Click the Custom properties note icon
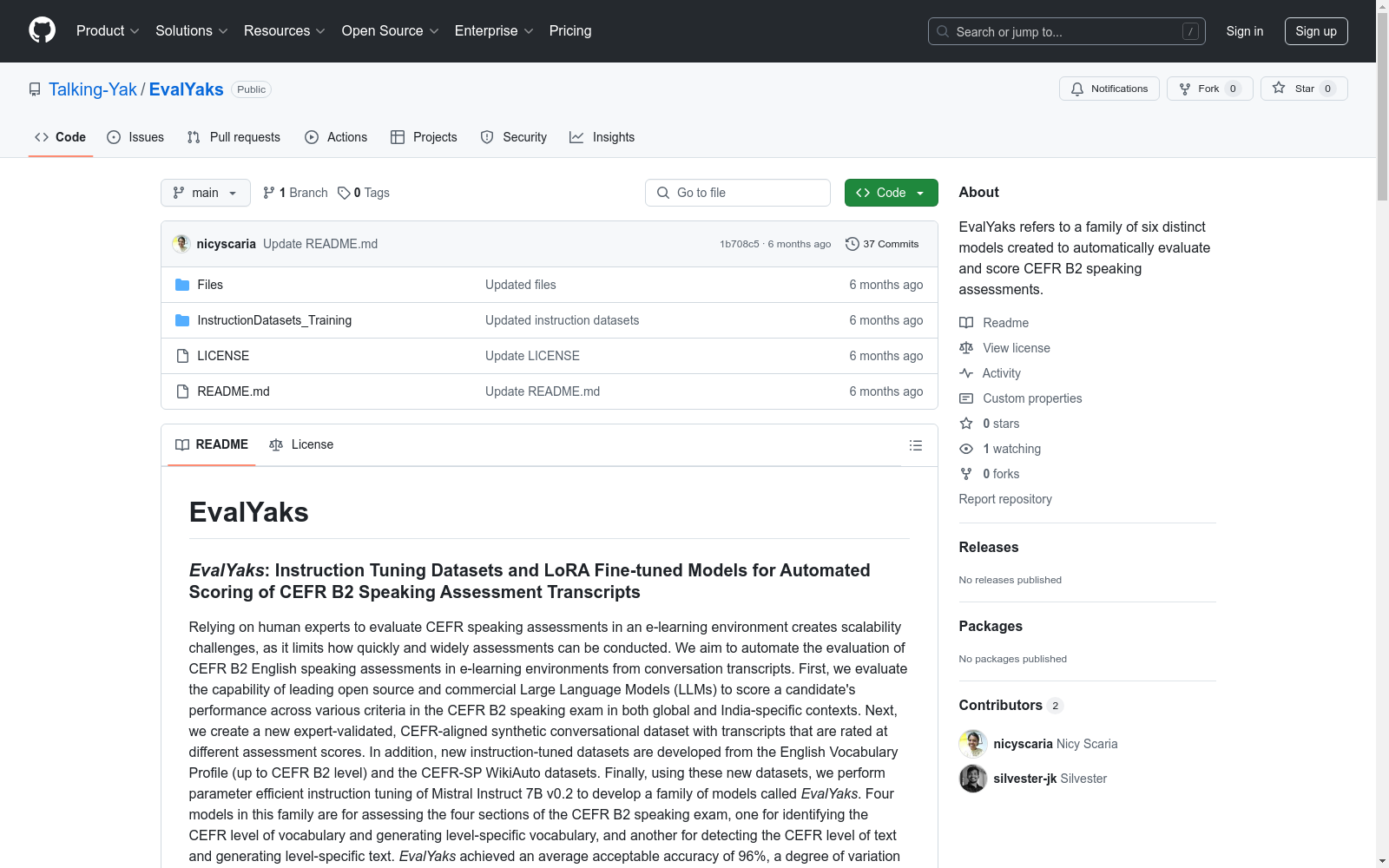The height and width of the screenshot is (868, 1389). pyautogui.click(x=966, y=398)
